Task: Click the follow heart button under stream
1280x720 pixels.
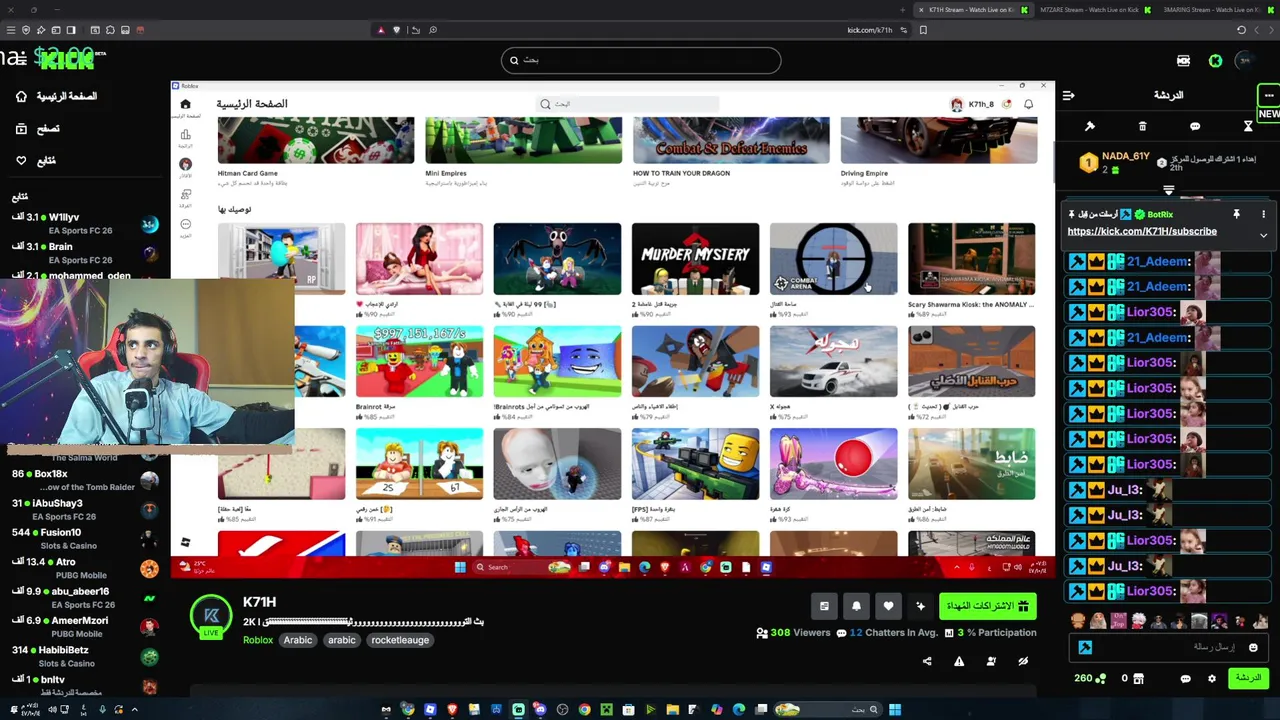Action: (x=888, y=606)
